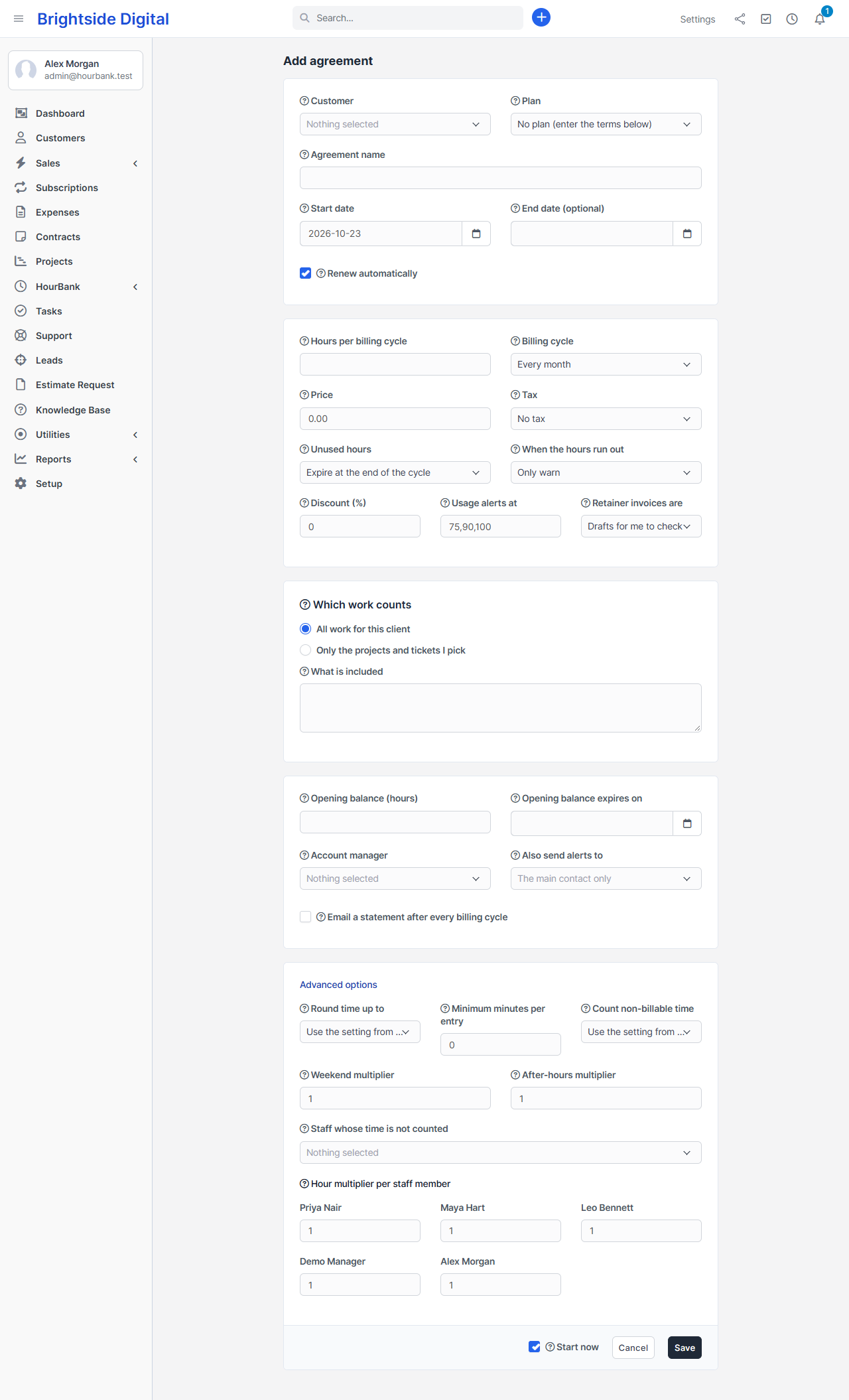849x1400 pixels.
Task: Open Staff whose time is not counted dropdown
Action: coord(501,1153)
